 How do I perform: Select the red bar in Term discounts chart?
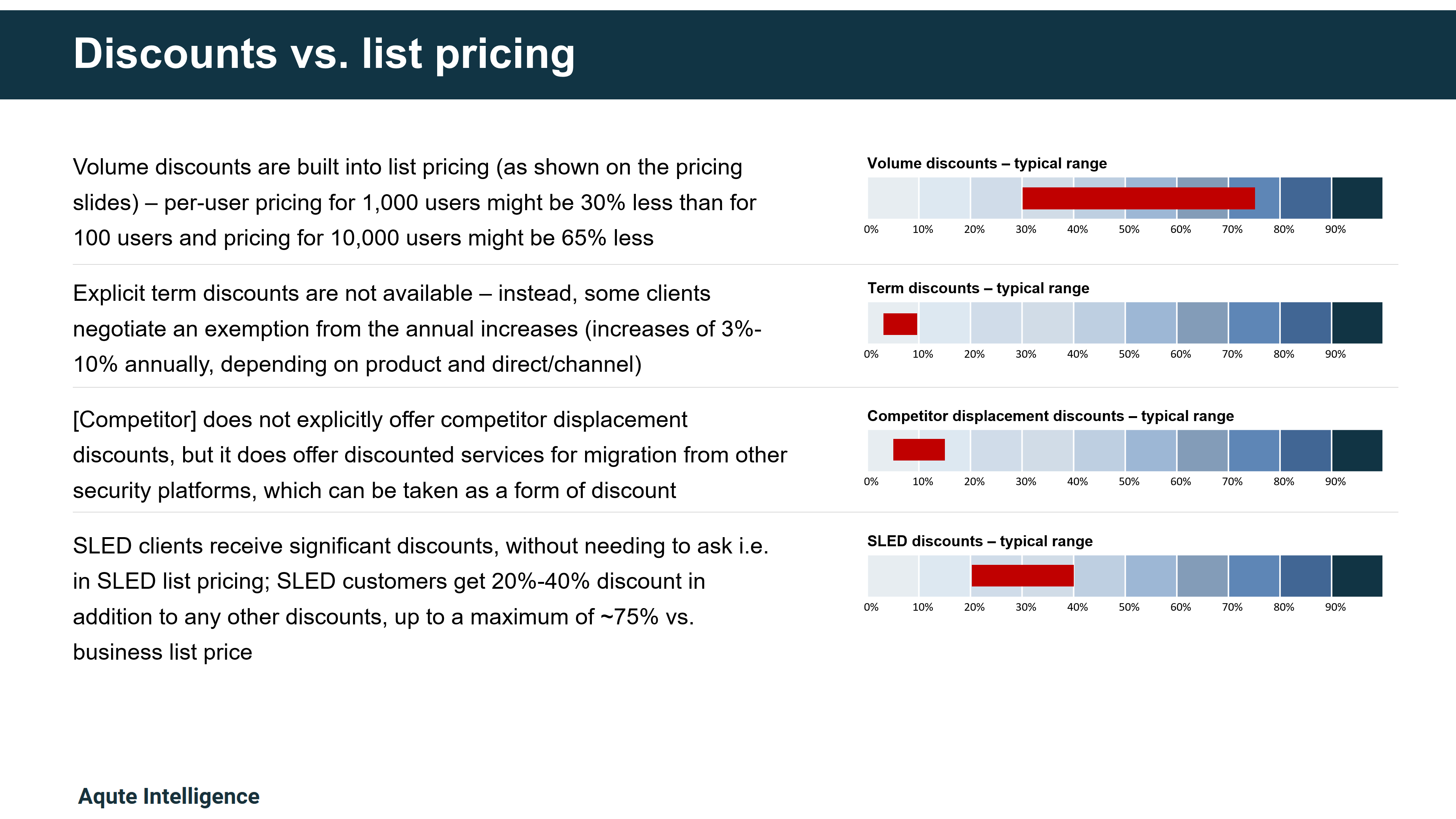pos(900,324)
